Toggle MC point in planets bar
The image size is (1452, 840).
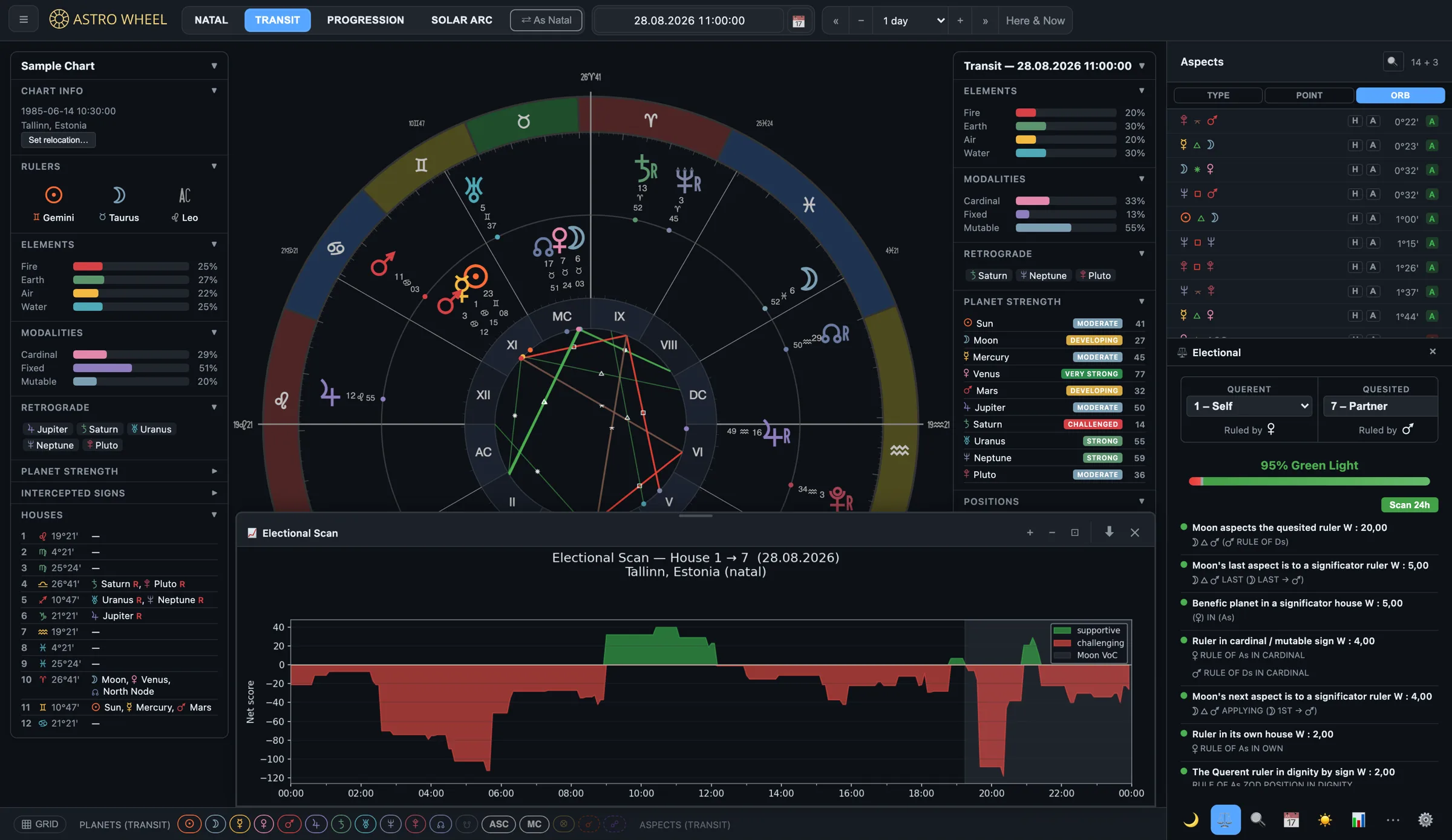[534, 824]
